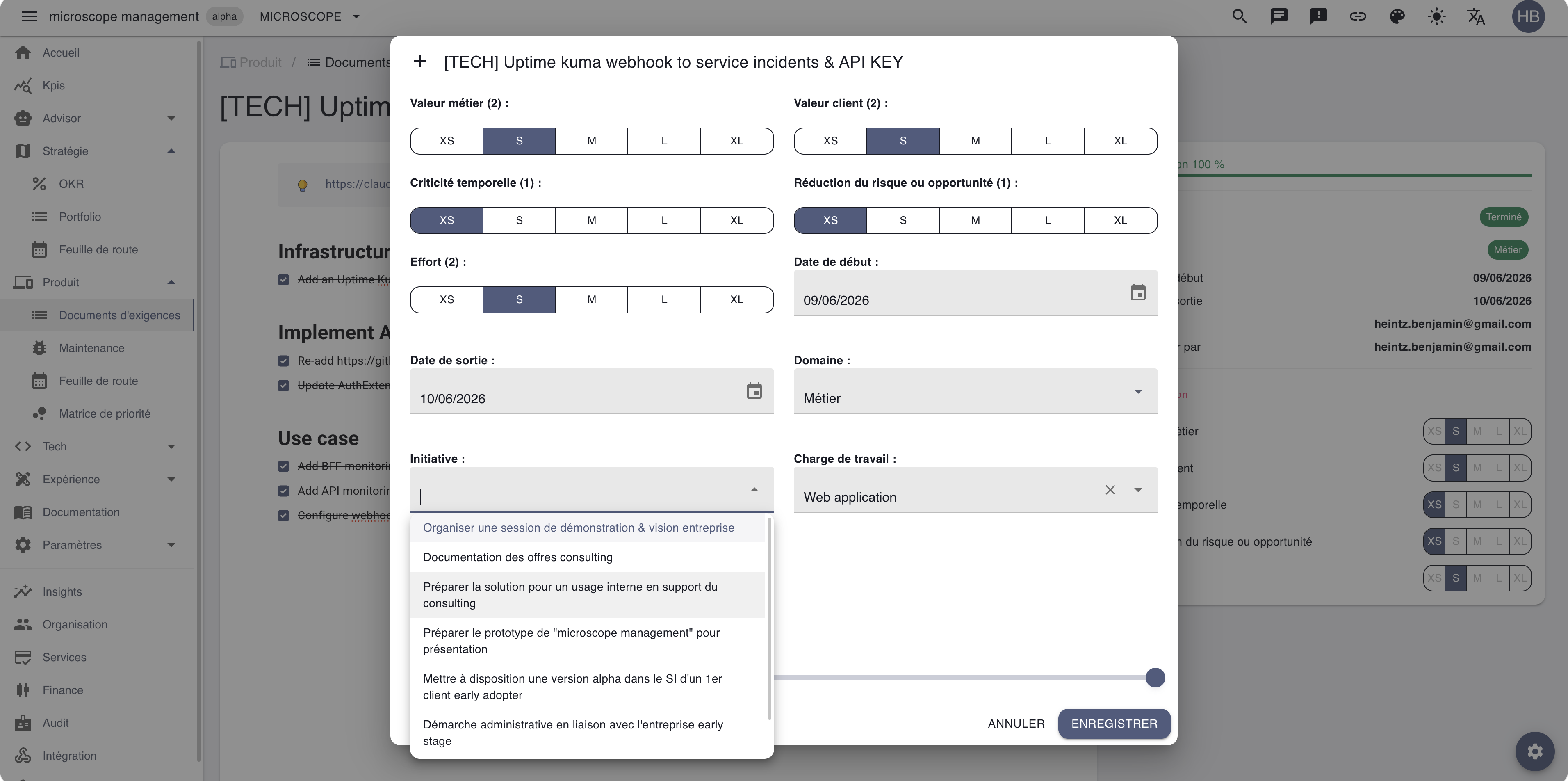Open the HB user avatar
Viewport: 1568px width, 781px height.
coord(1528,16)
